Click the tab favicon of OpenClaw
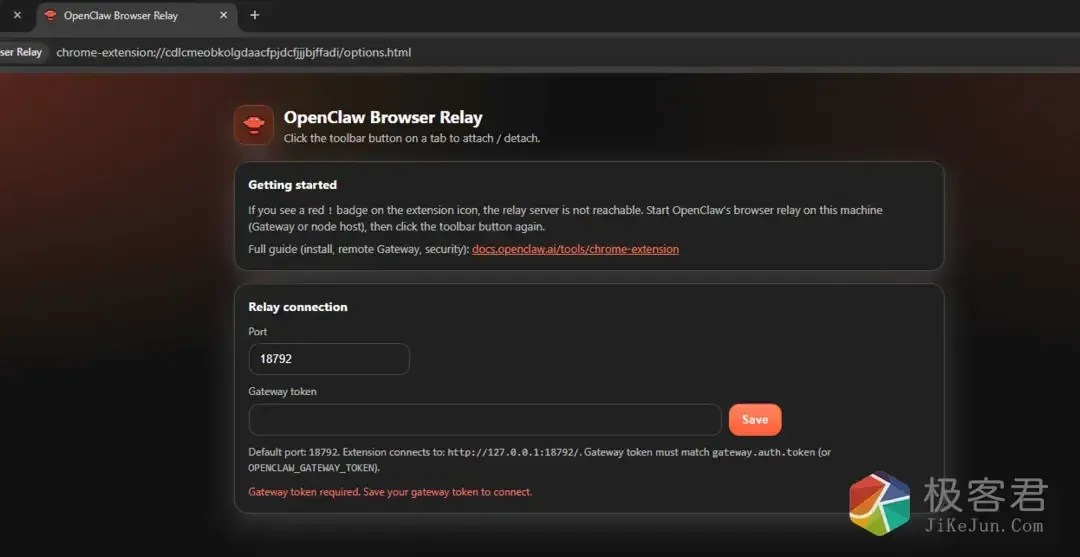 click(50, 15)
